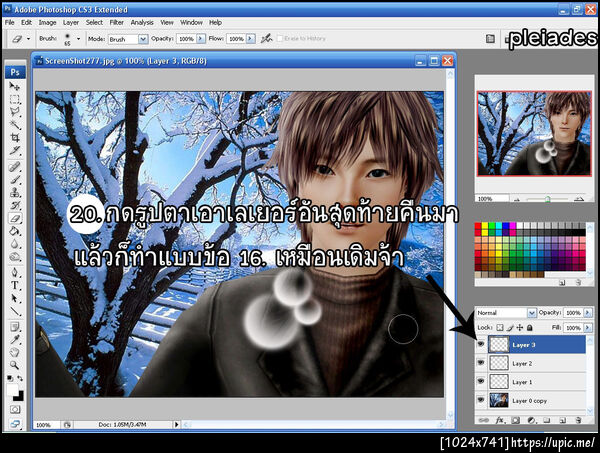
Task: Select the Rectangular Marquee tool
Action: 15,99
